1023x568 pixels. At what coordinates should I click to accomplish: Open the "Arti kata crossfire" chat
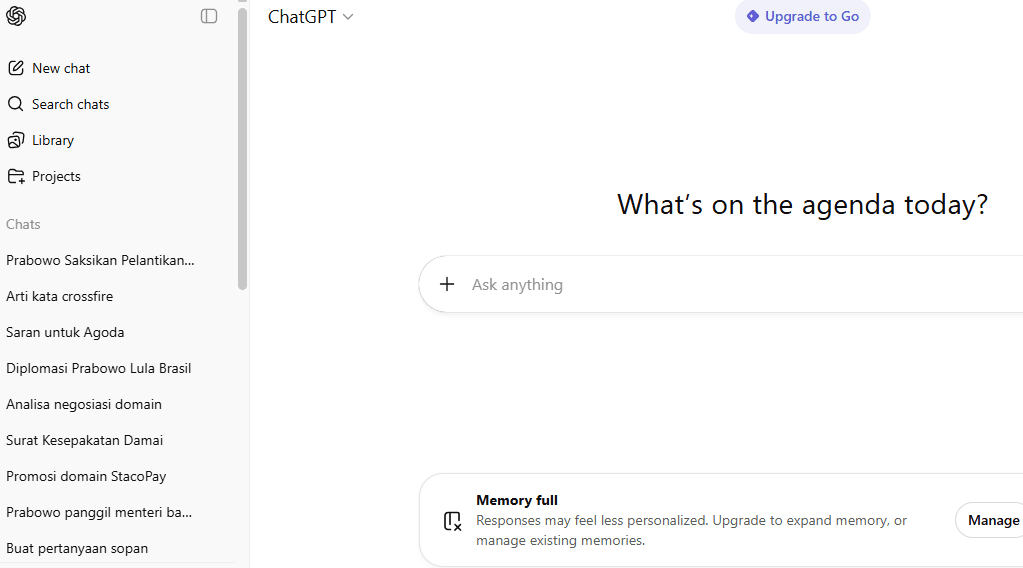(60, 296)
